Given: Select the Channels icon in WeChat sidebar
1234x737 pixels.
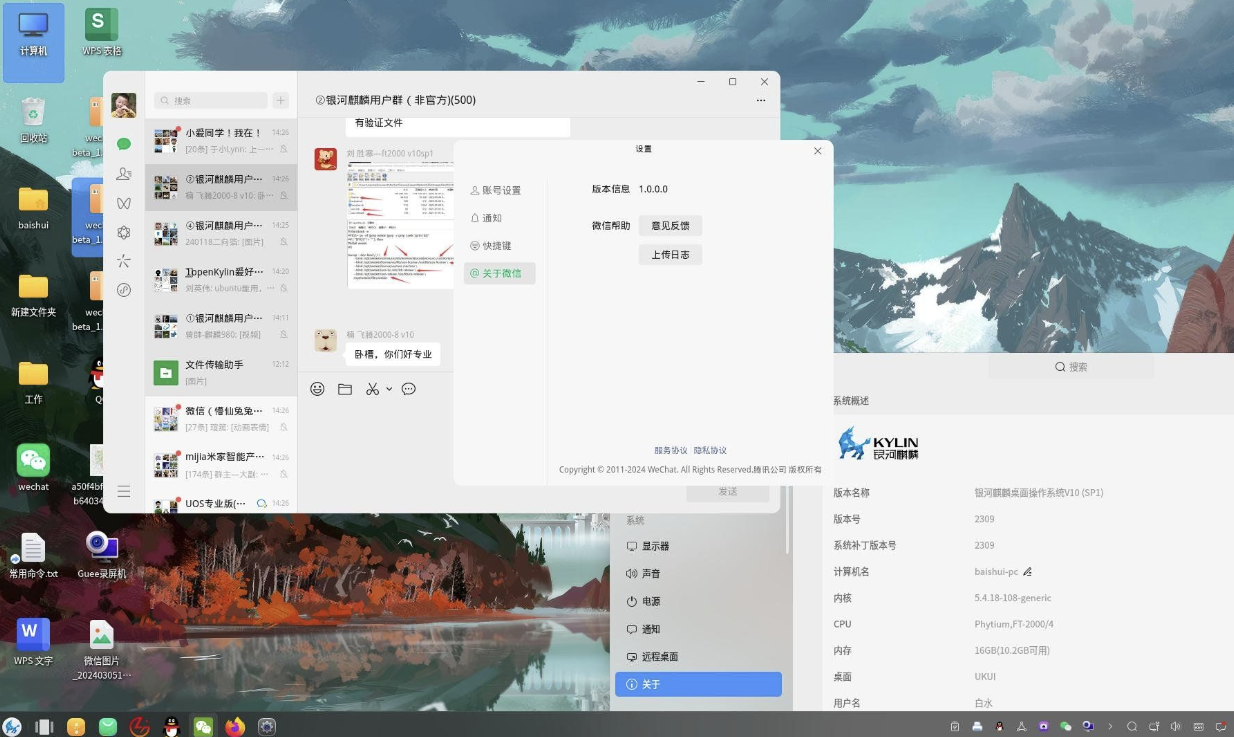Looking at the screenshot, I should pos(123,203).
